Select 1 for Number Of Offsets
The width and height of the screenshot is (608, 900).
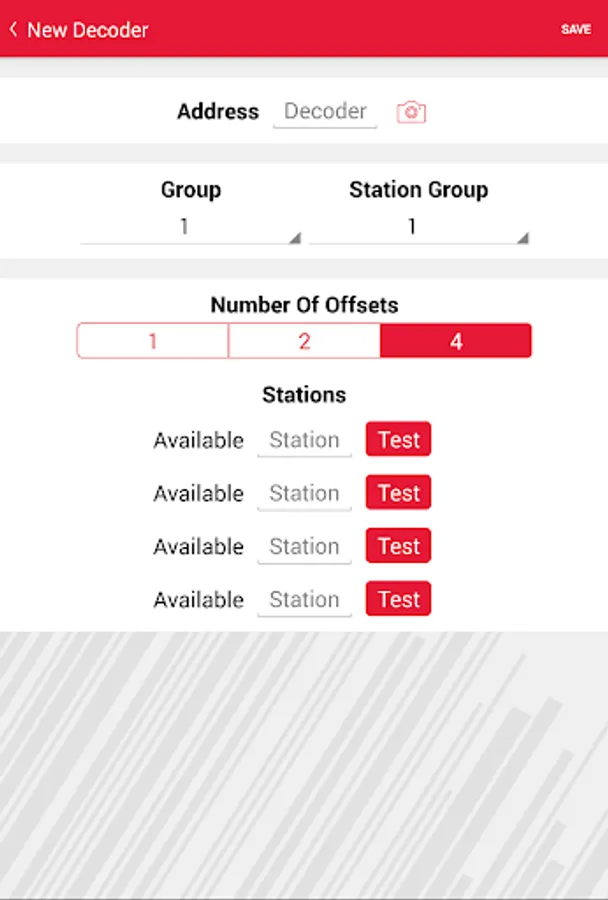pyautogui.click(x=153, y=341)
